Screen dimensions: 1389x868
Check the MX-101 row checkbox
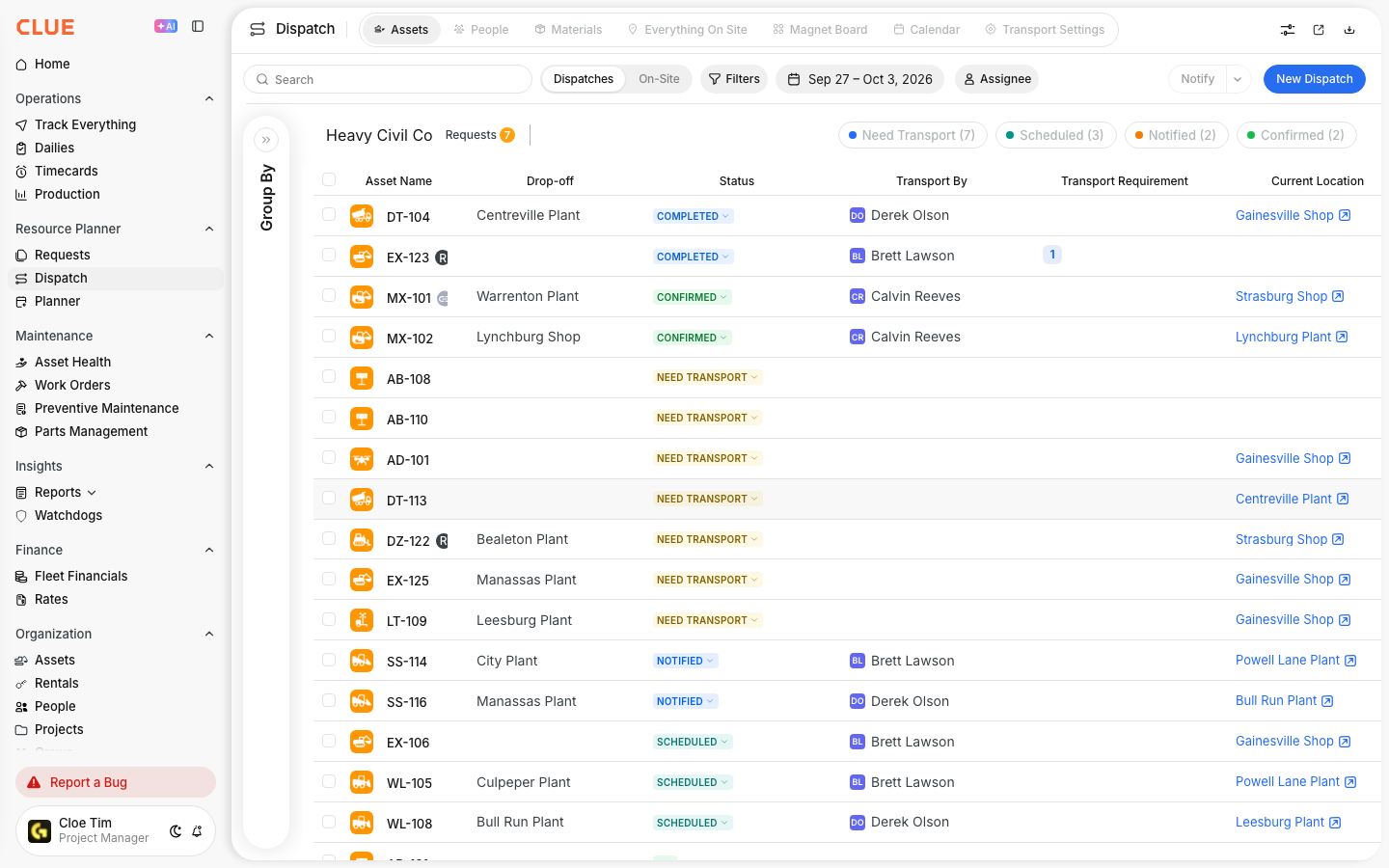(329, 295)
